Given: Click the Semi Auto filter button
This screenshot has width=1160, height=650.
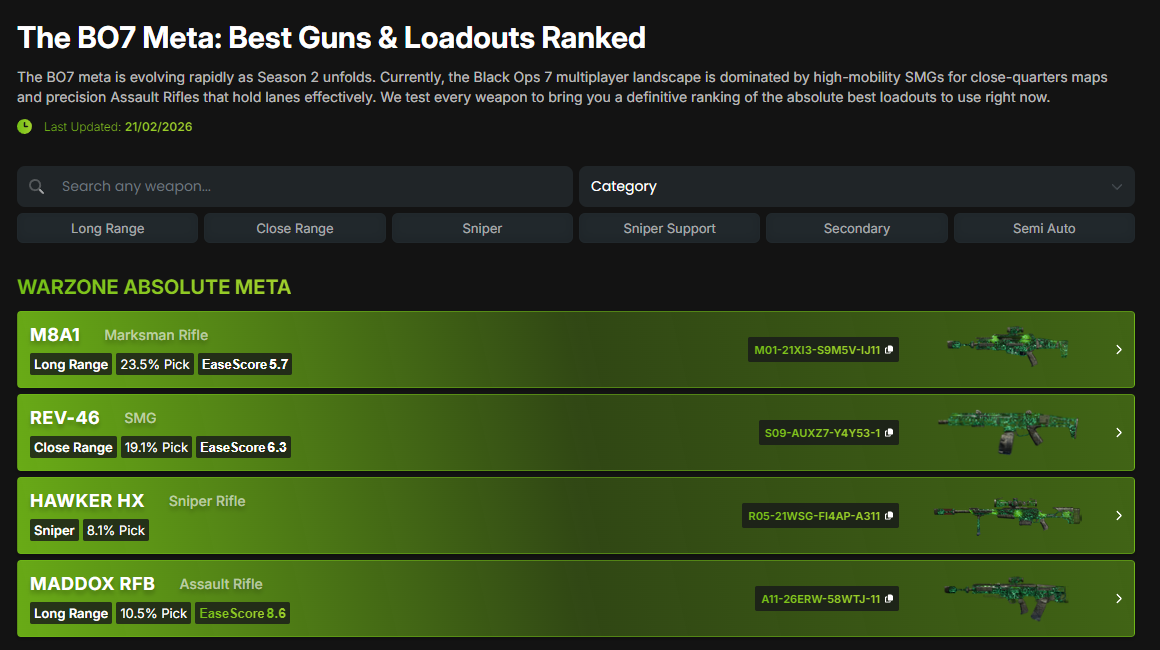Looking at the screenshot, I should click(1044, 228).
